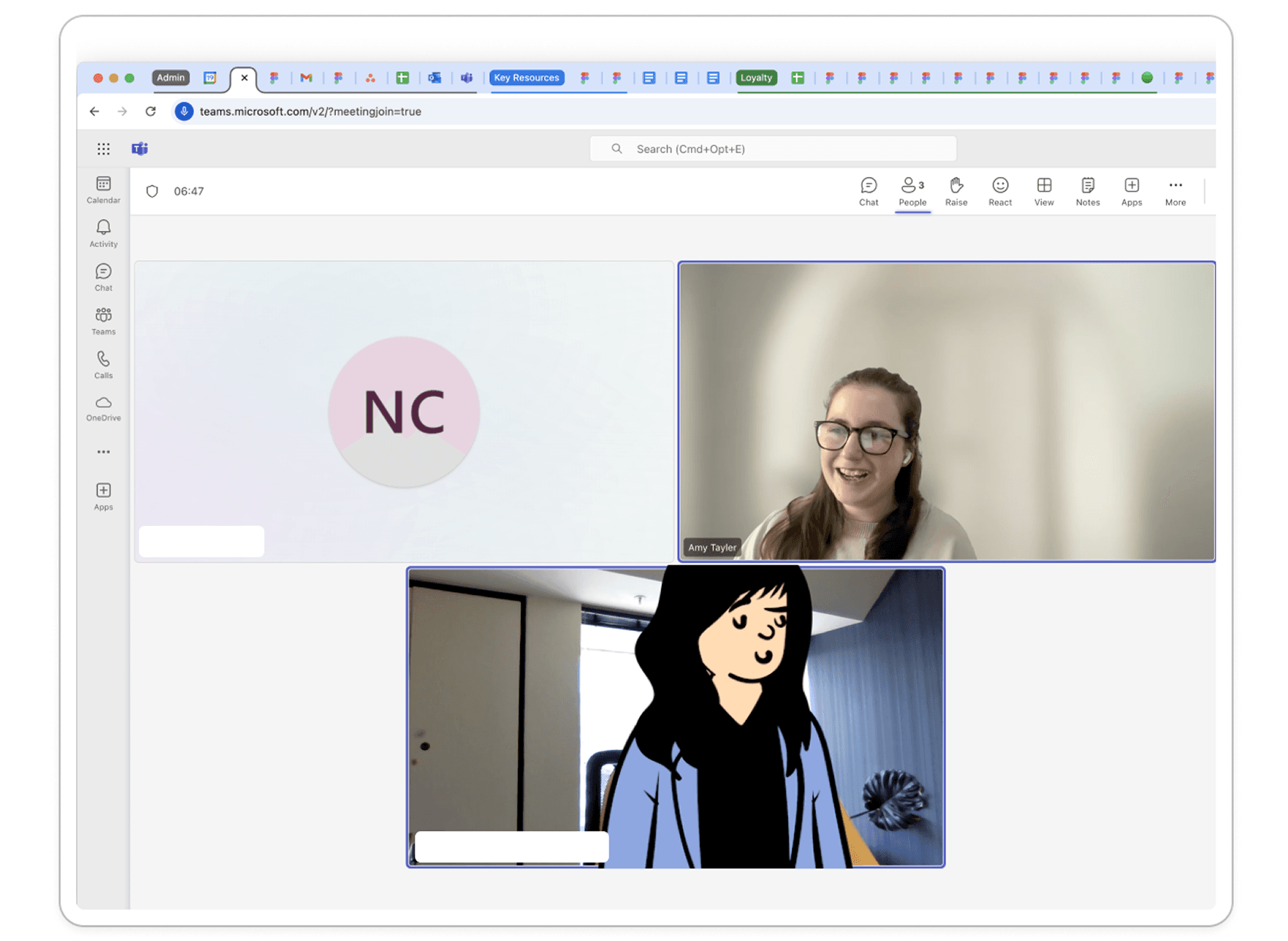Focus the Search (Cmd+Opt+E) field

click(x=773, y=149)
